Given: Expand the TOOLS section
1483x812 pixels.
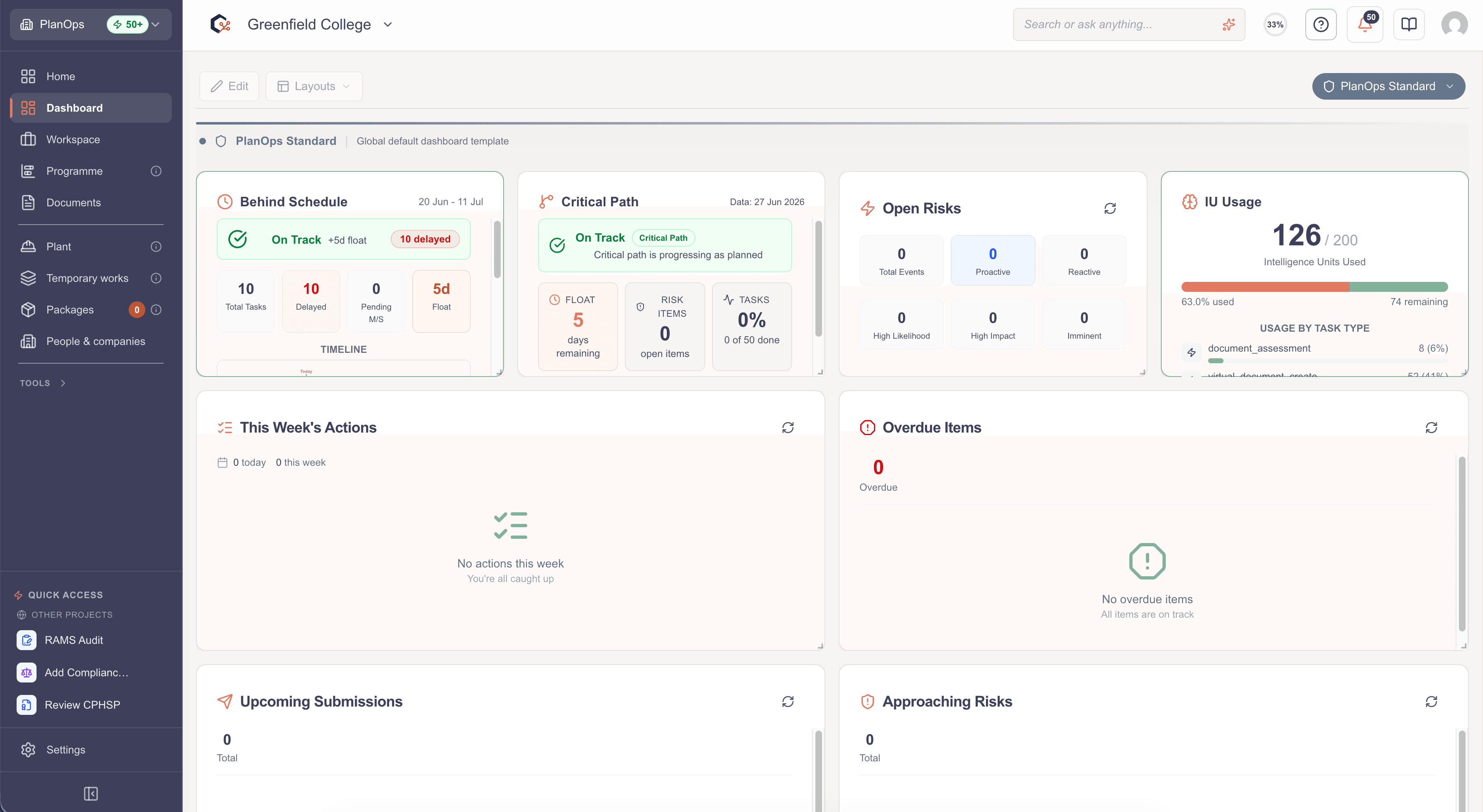Looking at the screenshot, I should click(x=43, y=383).
